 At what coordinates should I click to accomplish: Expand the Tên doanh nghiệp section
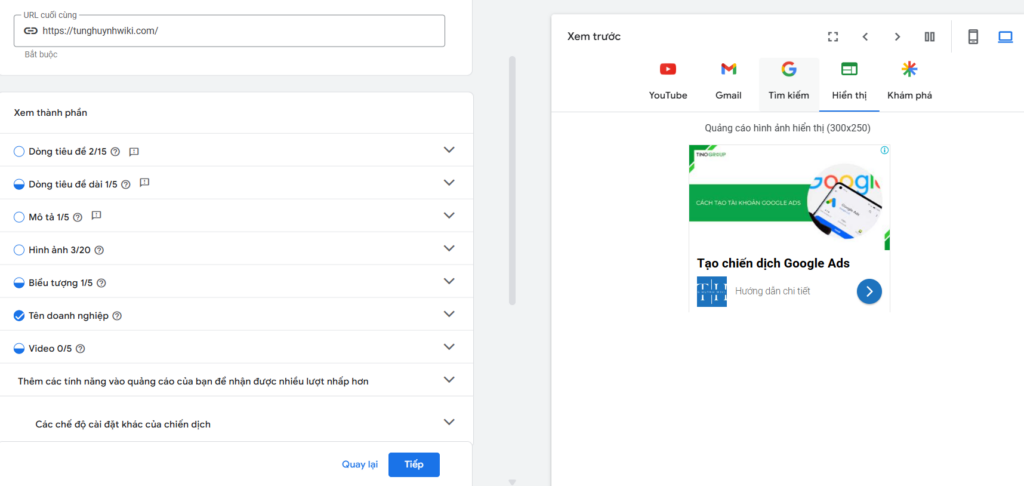pyautogui.click(x=449, y=314)
